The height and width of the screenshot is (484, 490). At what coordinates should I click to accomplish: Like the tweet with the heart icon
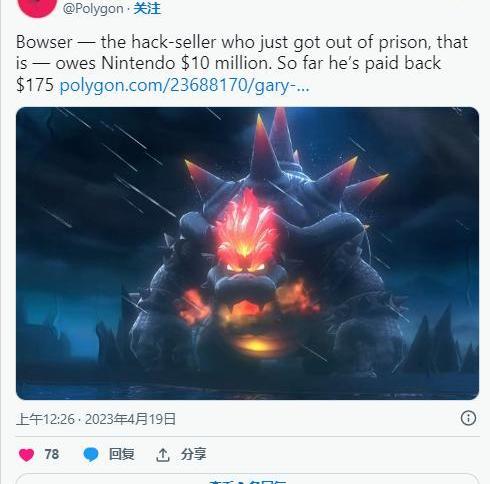26,455
